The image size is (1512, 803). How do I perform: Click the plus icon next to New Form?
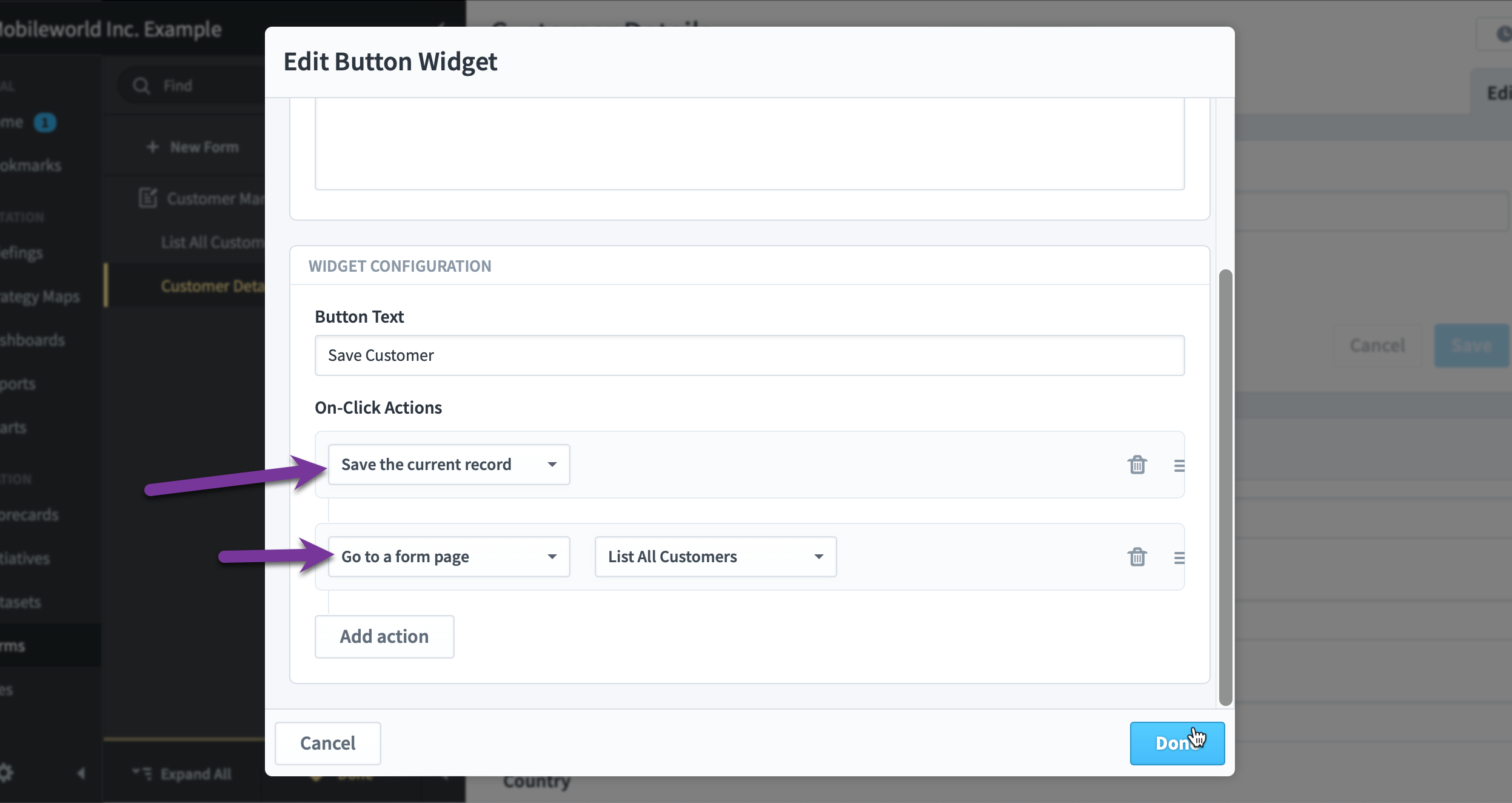tap(151, 146)
